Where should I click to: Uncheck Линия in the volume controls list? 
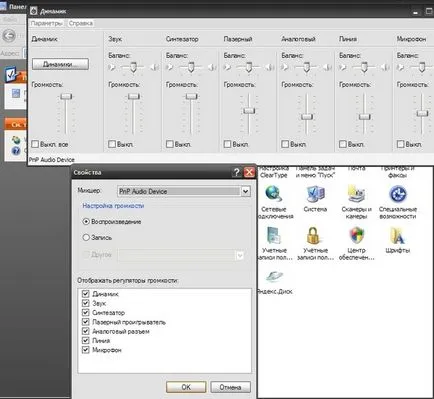pos(86,340)
